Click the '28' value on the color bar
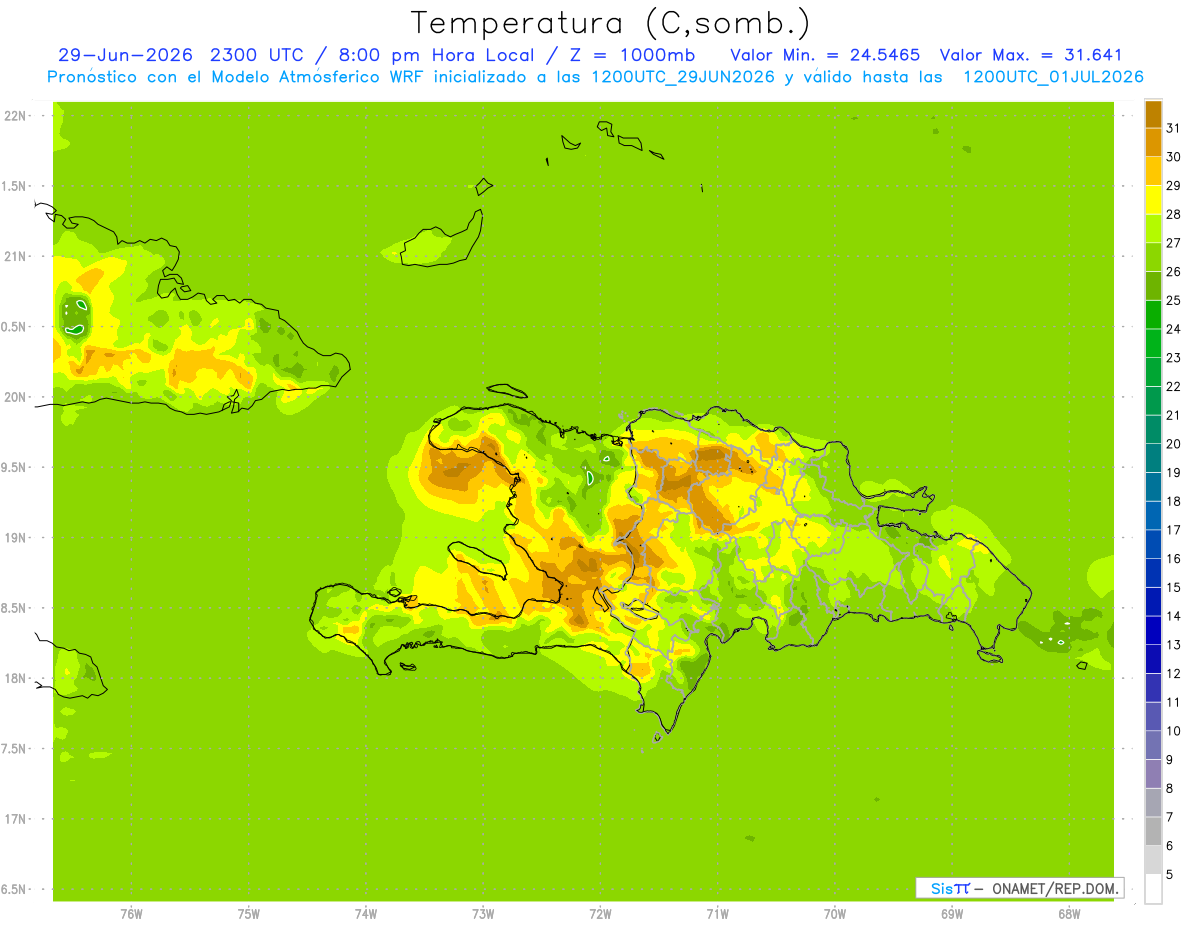 tap(1173, 214)
